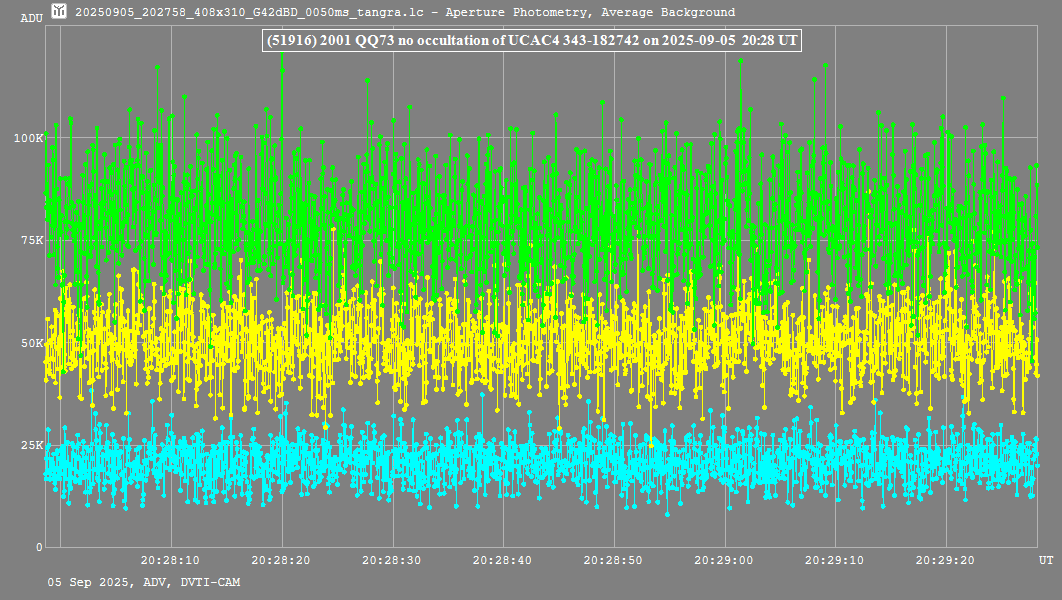This screenshot has width=1062, height=600.
Task: Click the 20:28:50 time axis label
Action: tap(613, 561)
